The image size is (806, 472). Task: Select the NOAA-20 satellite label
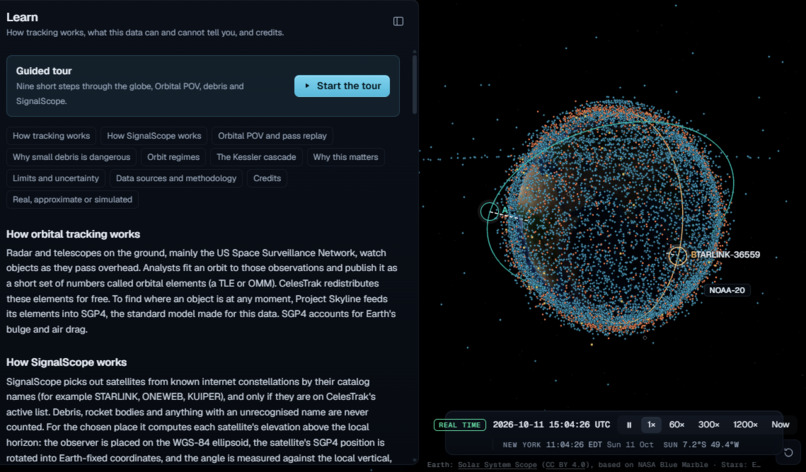point(727,290)
